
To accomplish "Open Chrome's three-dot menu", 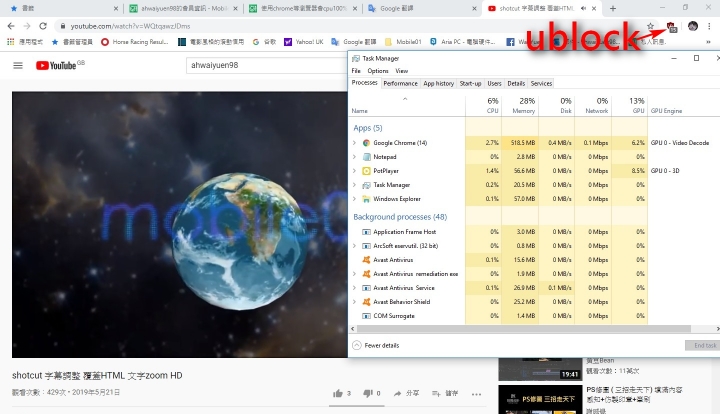I will [x=709, y=26].
